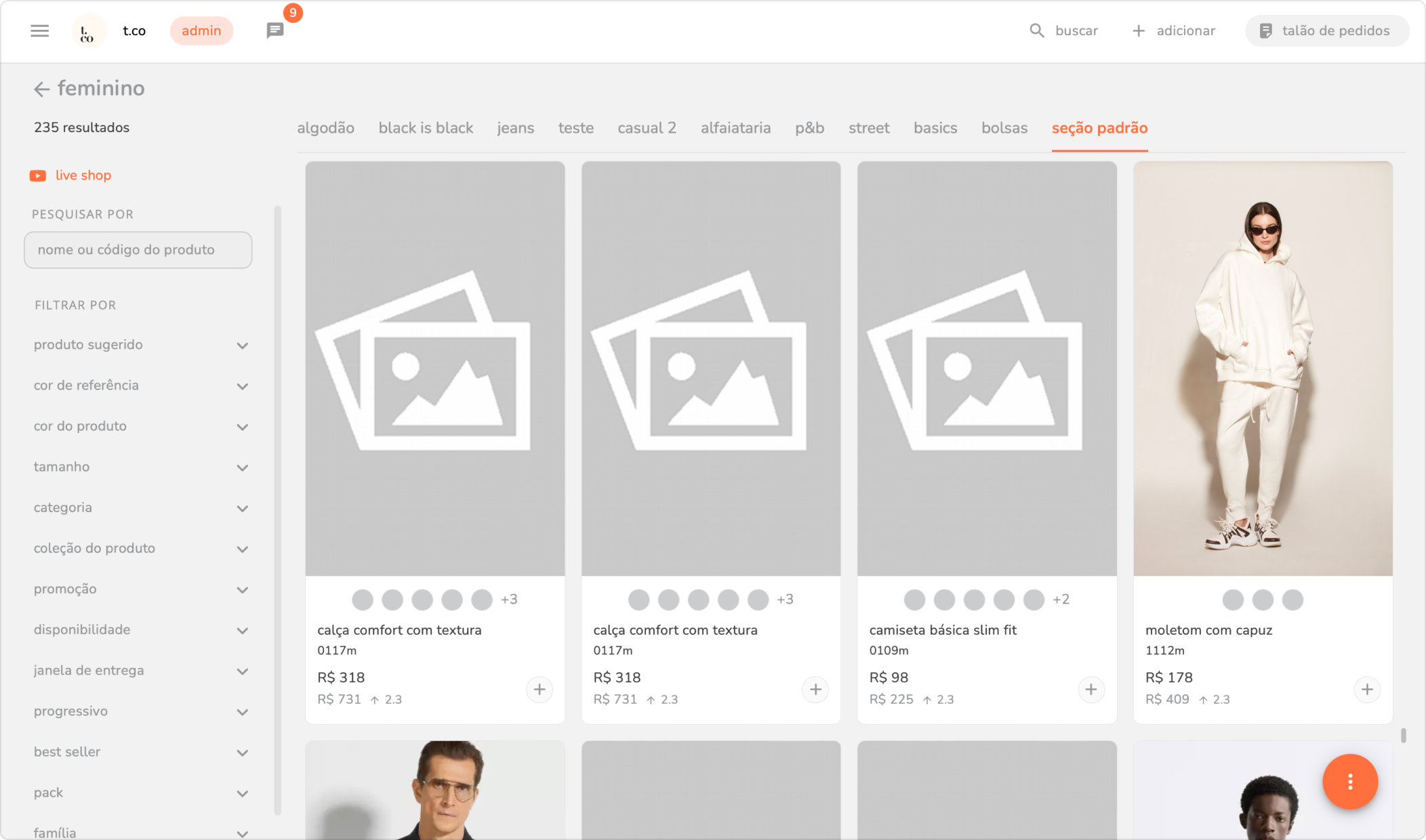This screenshot has width=1426, height=840.
Task: Add camiseta básica slim fit plus icon
Action: [x=1091, y=690]
